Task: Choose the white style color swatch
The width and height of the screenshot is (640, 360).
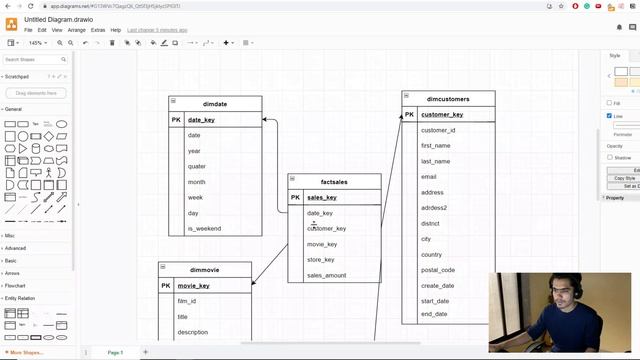Action: click(x=621, y=72)
